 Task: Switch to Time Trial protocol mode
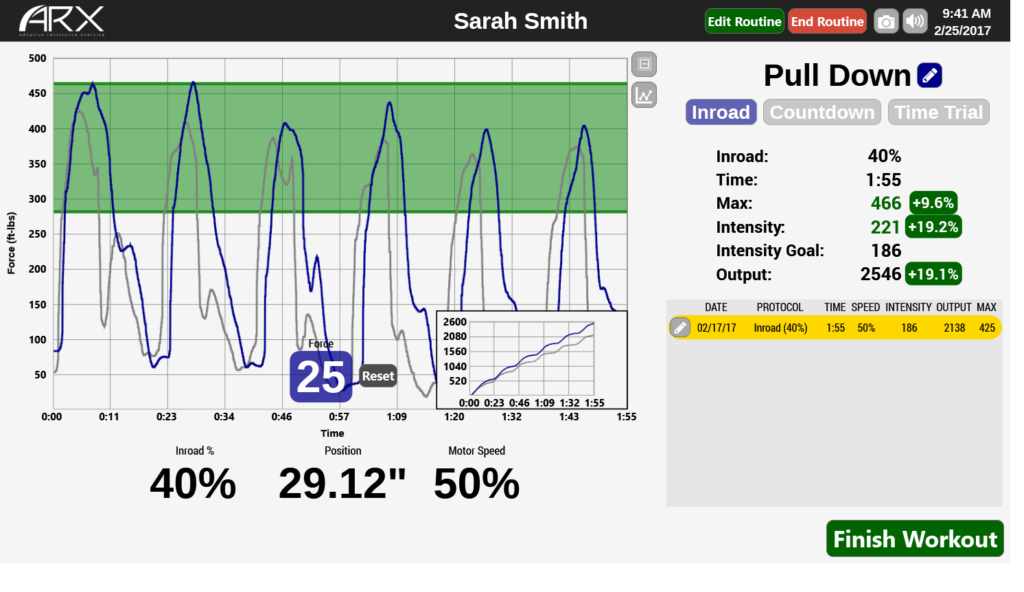938,112
